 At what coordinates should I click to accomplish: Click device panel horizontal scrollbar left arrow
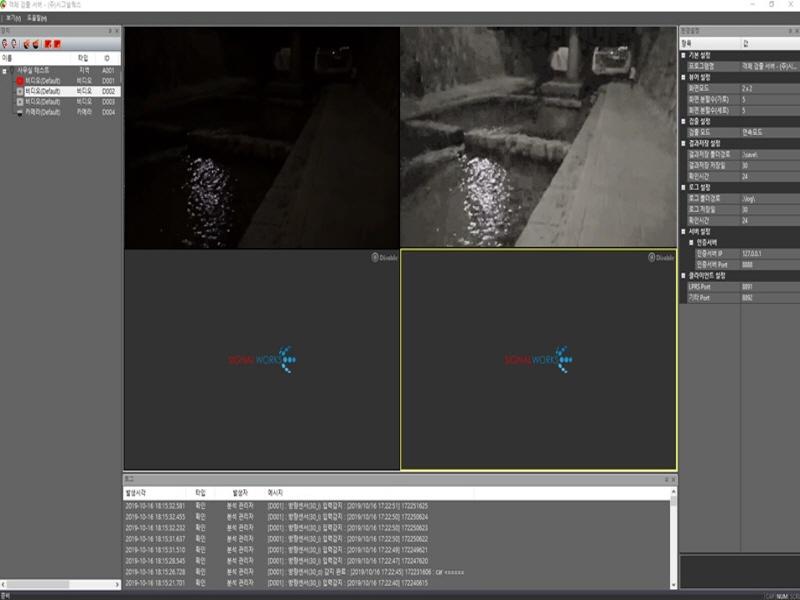pos(4,584)
